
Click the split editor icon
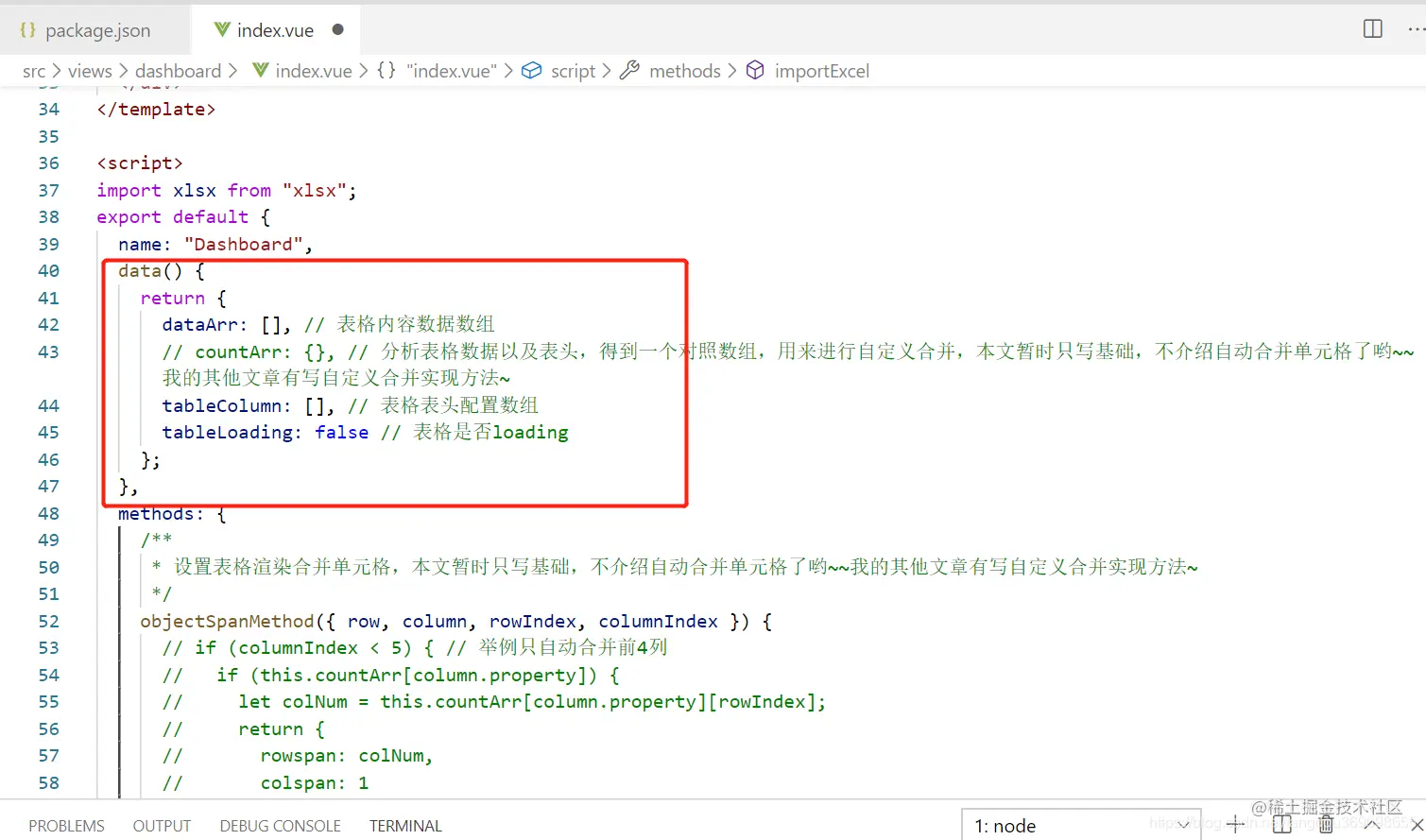pos(1373,29)
